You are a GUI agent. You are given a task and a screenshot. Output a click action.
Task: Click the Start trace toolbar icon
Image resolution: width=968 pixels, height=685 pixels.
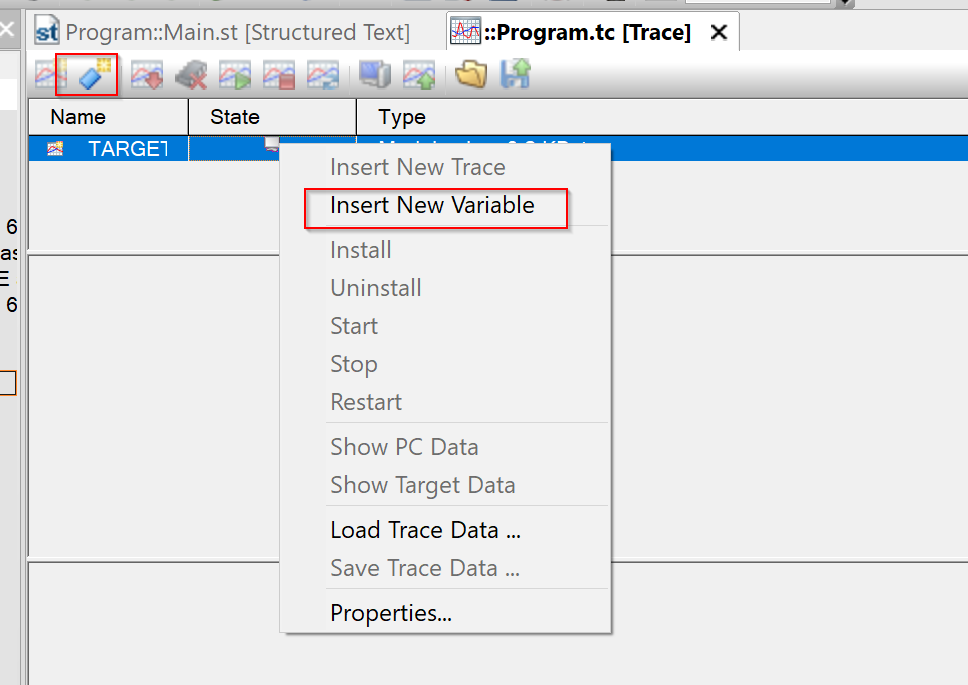pos(235,75)
